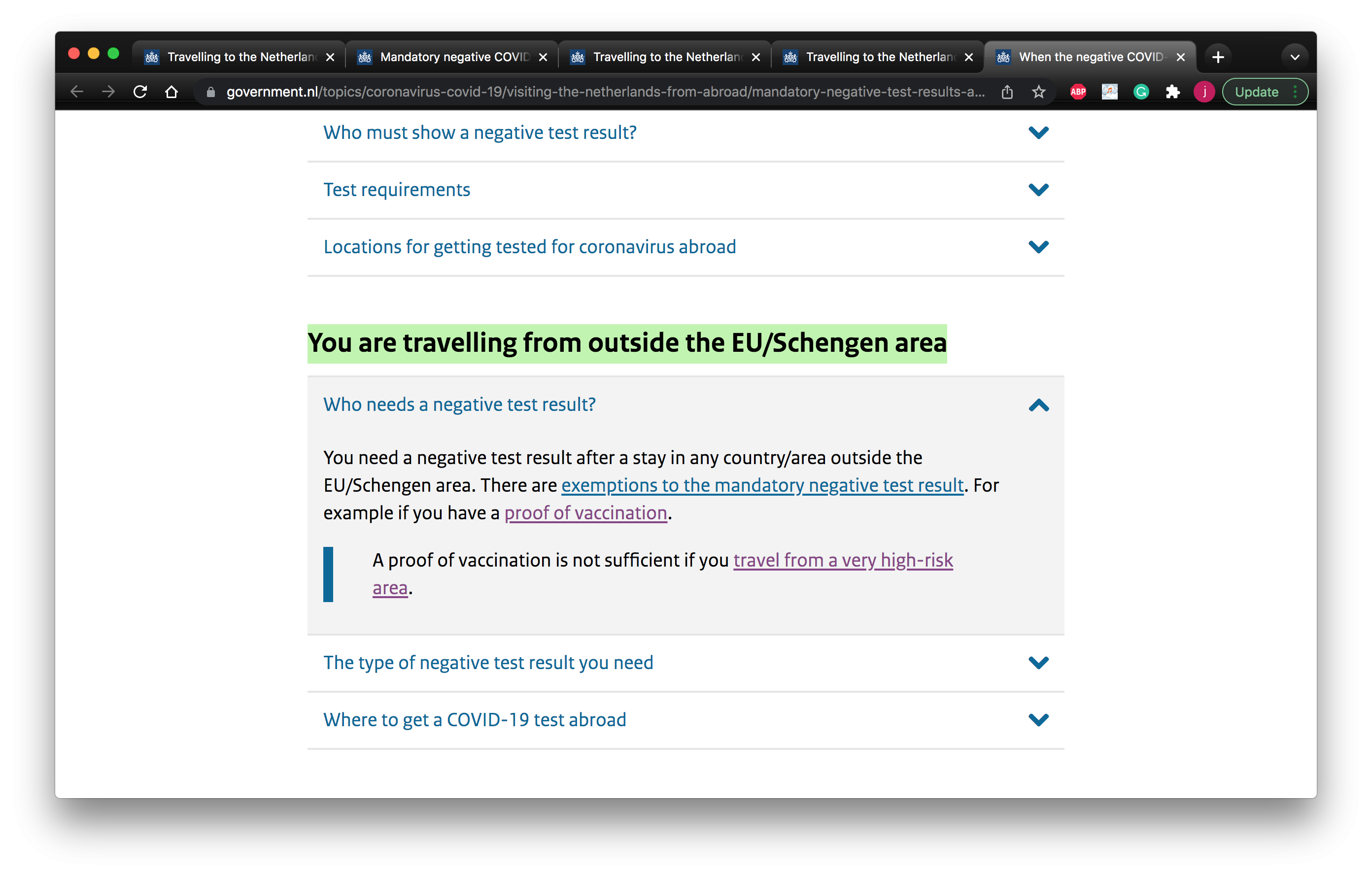Screen dimensions: 1372x877
Task: Reload the page with the refresh icon
Action: pos(140,92)
